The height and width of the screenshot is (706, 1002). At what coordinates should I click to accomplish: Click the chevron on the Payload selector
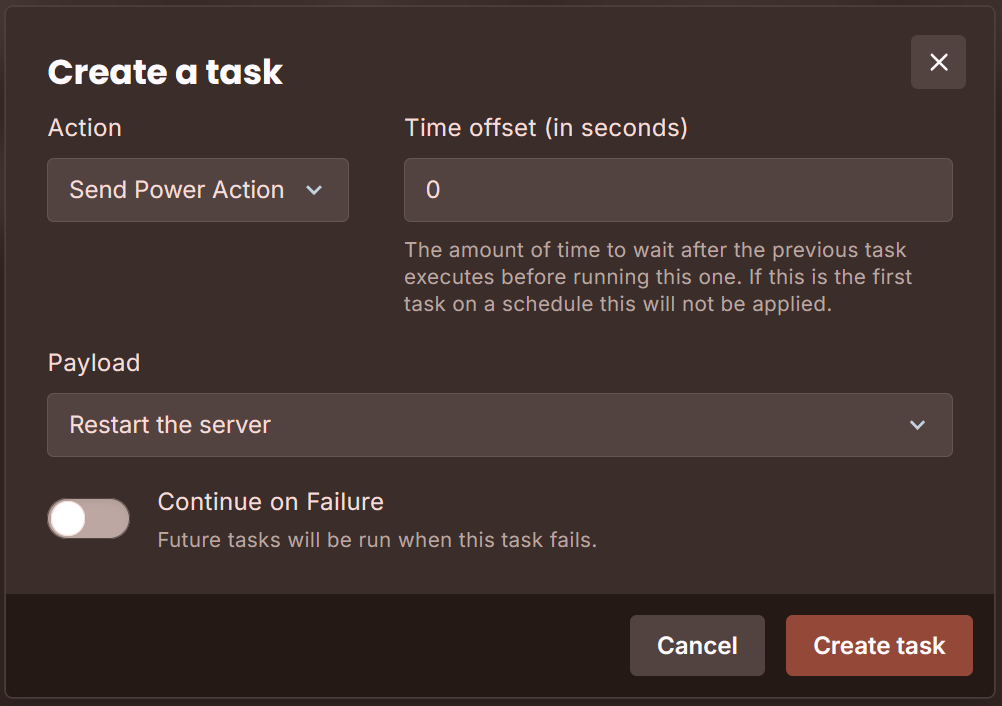(917, 425)
